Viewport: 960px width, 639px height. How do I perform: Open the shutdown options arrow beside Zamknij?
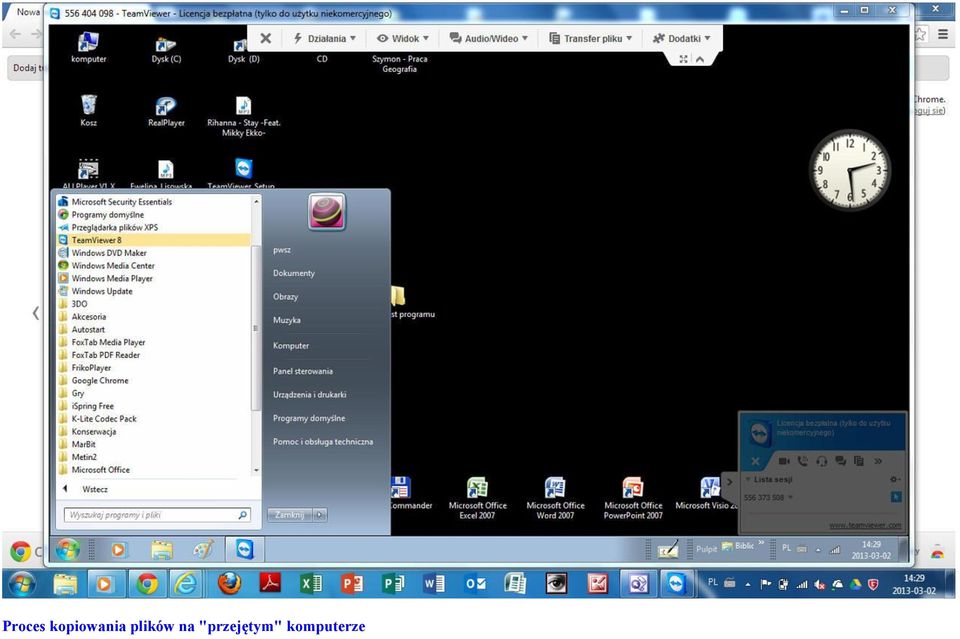[x=320, y=515]
